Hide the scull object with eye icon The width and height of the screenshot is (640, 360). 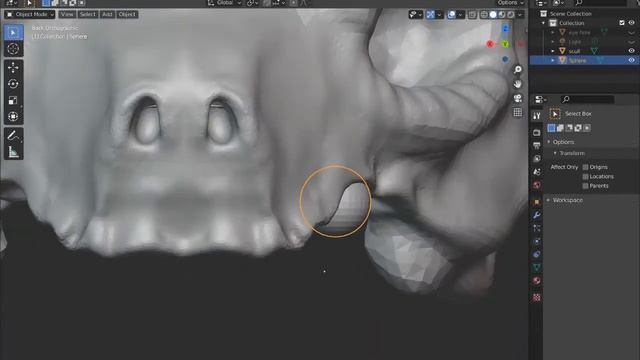(631, 51)
